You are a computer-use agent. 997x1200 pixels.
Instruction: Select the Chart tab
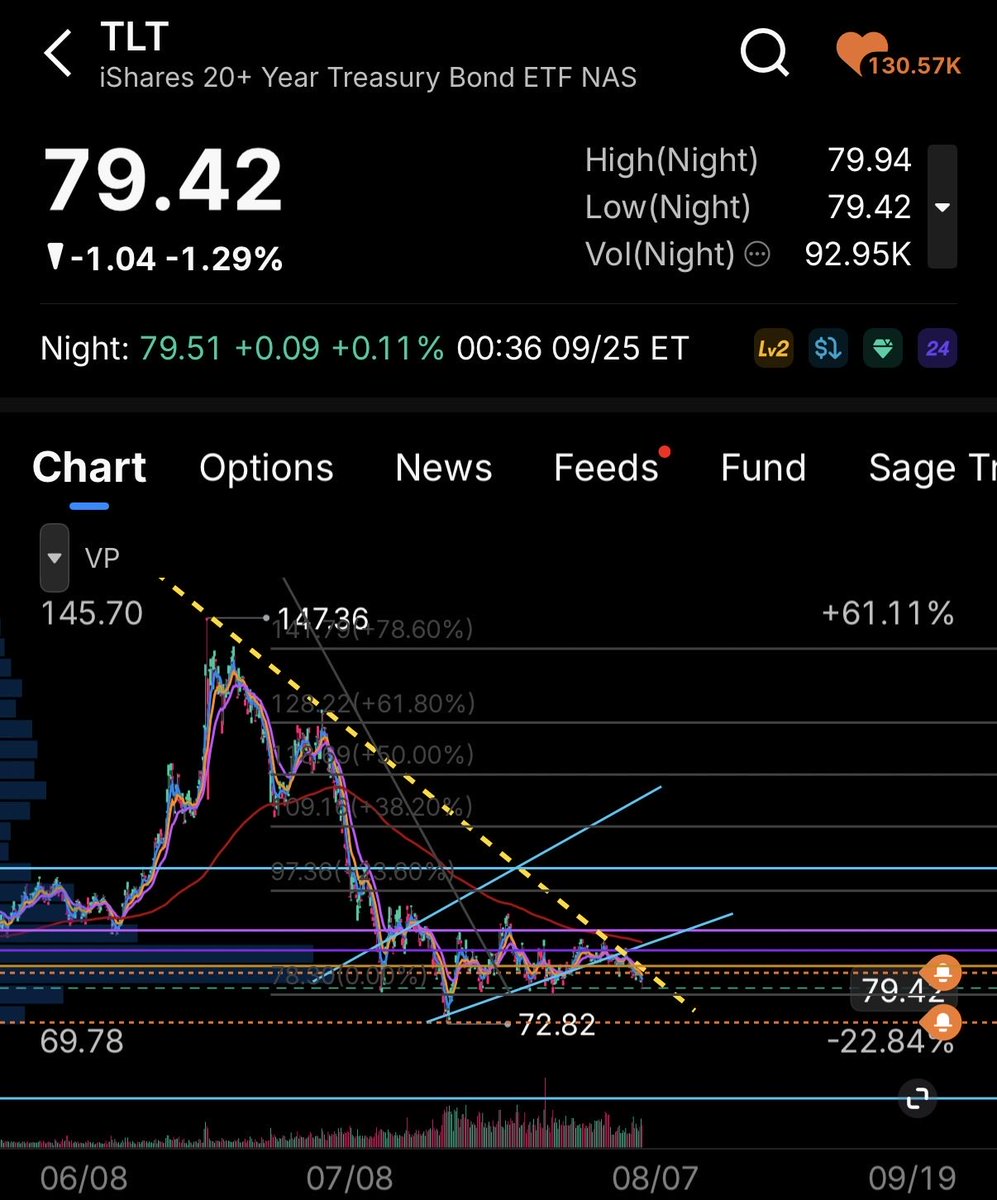(89, 468)
